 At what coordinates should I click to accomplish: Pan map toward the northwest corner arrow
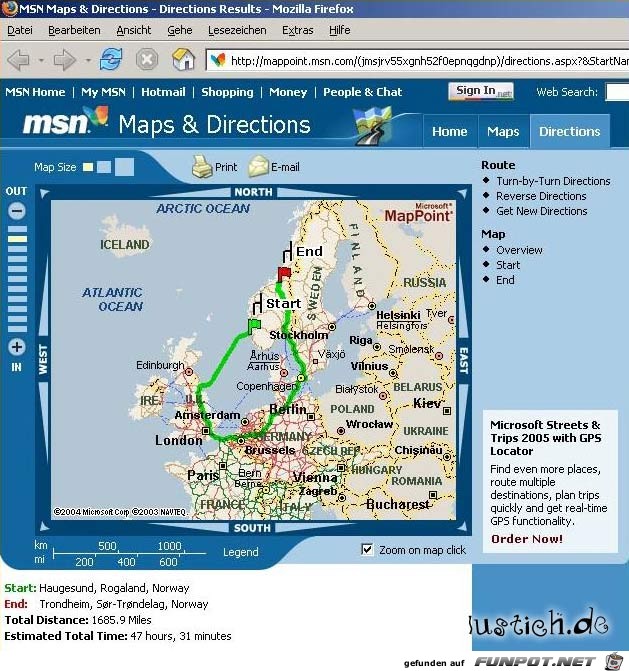coord(45,193)
